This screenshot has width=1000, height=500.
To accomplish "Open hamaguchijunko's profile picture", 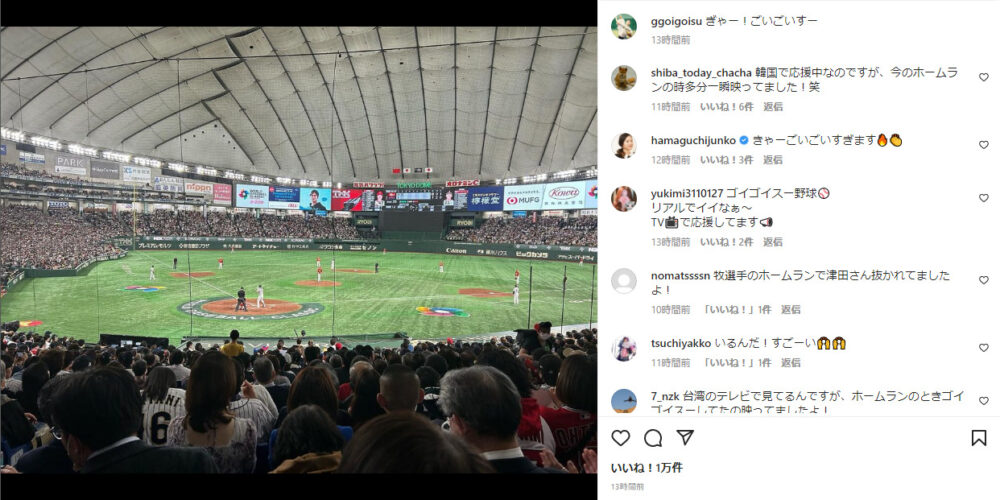I will point(624,145).
